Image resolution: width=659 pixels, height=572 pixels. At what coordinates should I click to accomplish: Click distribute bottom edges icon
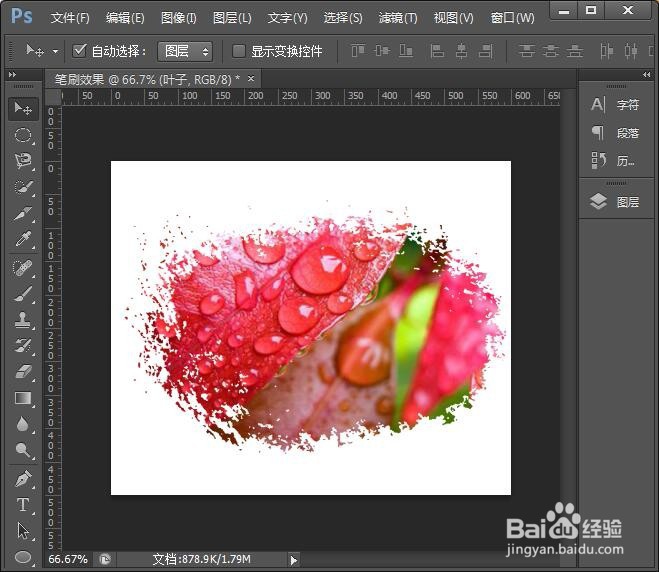coord(575,51)
